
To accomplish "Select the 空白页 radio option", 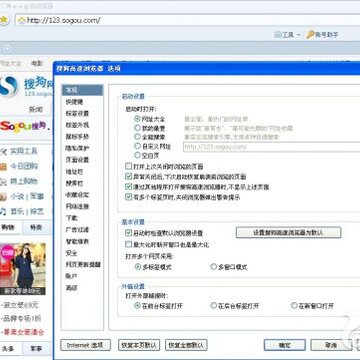I will (x=137, y=155).
